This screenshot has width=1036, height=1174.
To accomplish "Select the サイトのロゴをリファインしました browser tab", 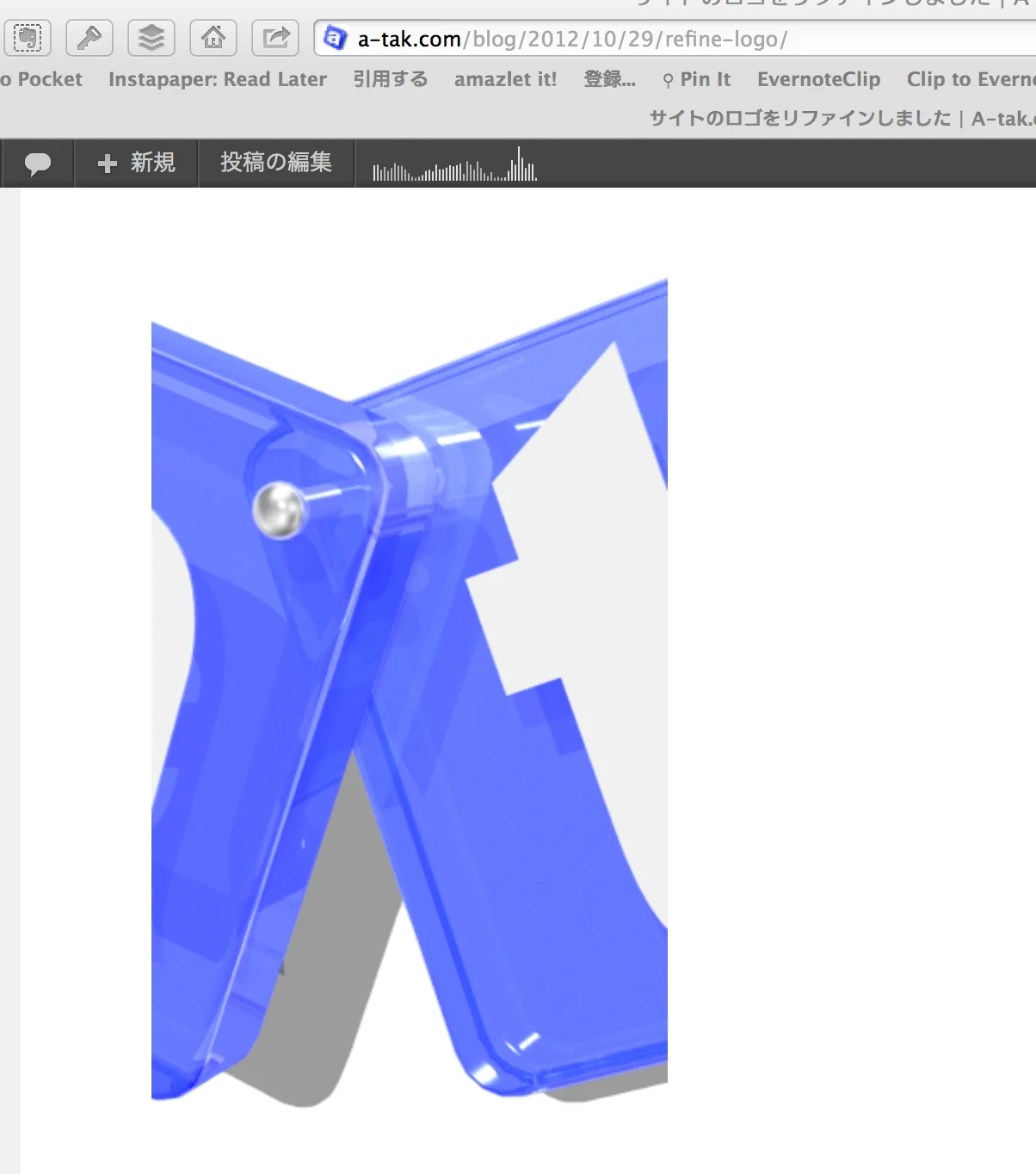I will tap(842, 119).
